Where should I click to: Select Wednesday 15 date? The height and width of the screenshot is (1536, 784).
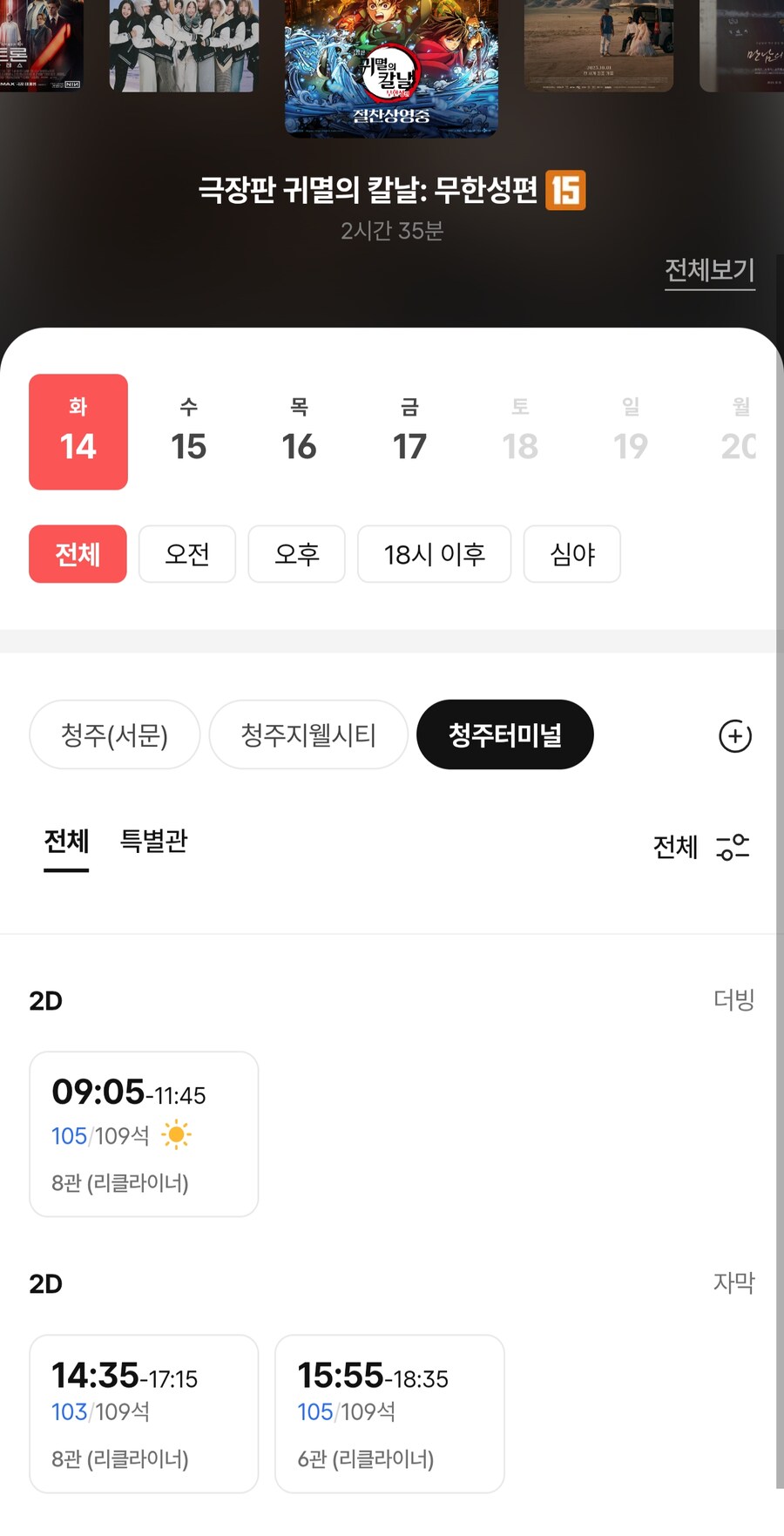(188, 432)
